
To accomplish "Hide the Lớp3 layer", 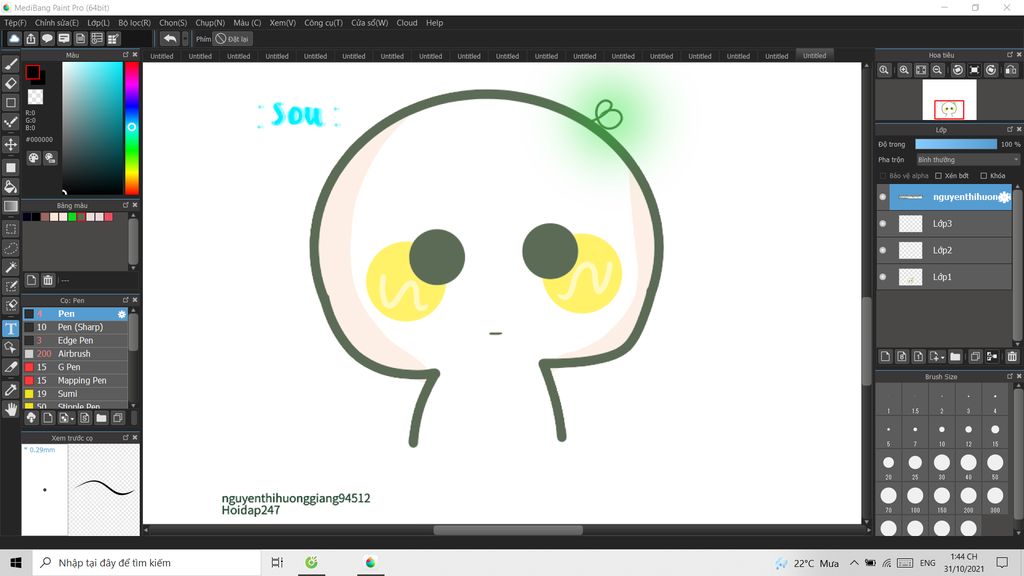I will click(883, 223).
